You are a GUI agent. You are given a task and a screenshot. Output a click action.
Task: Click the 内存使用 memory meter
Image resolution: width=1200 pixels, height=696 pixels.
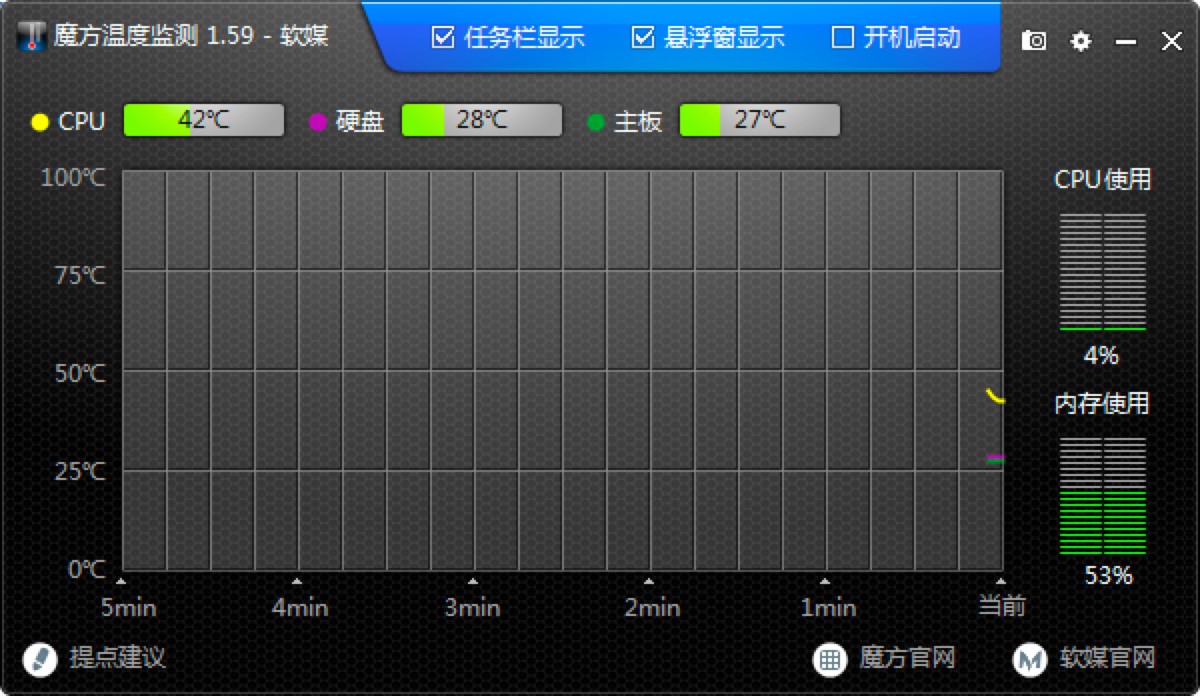coord(1103,495)
